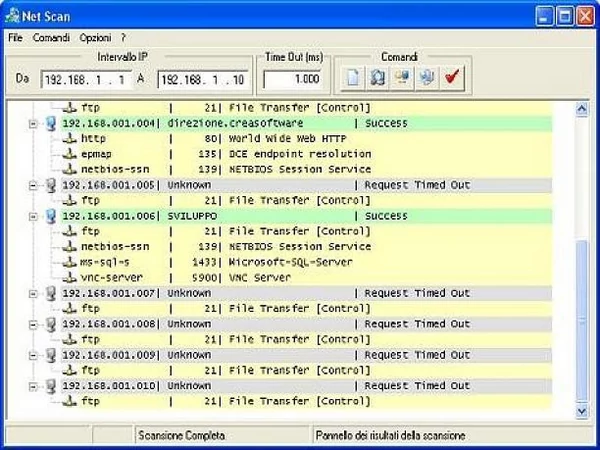Maximize the Net Scan window

click(x=565, y=16)
